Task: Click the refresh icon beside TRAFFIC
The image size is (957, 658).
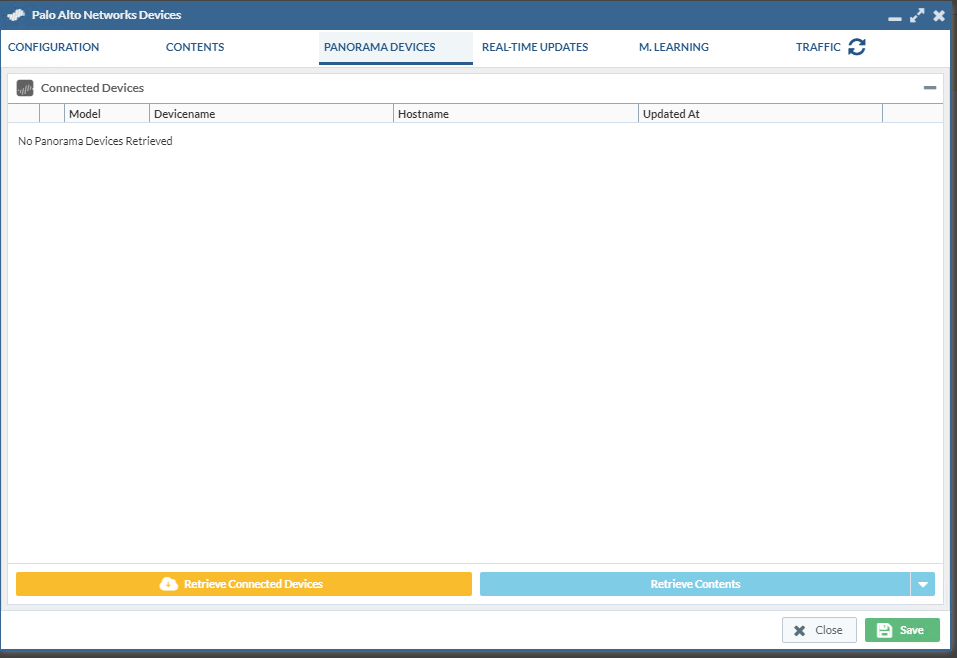Action: (x=857, y=47)
